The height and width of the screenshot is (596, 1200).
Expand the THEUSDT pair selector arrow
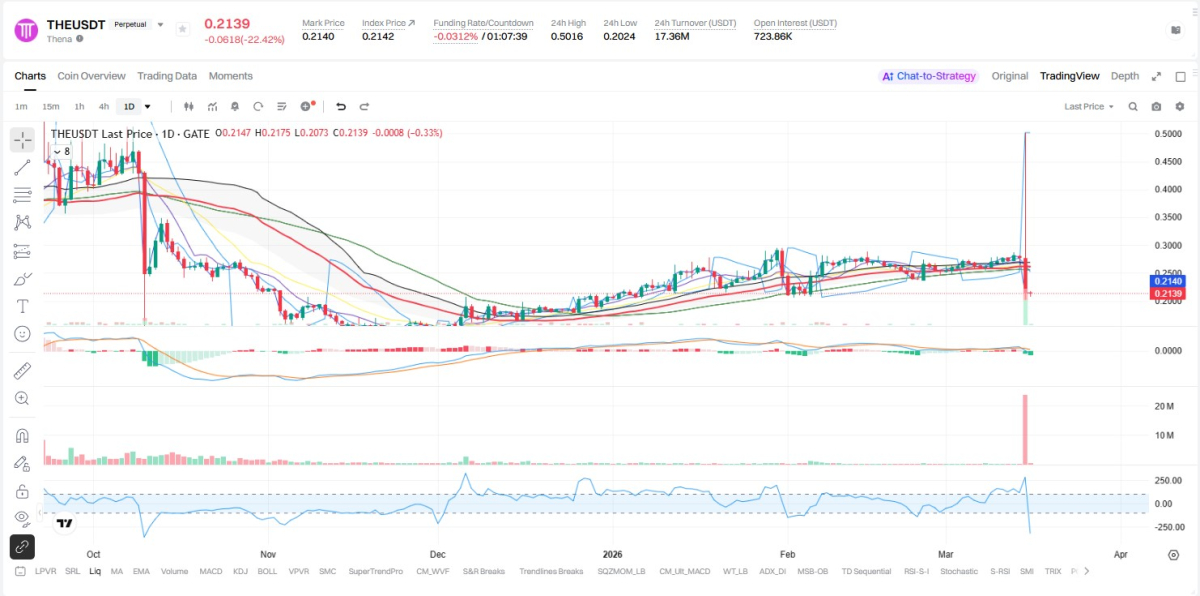pyautogui.click(x=160, y=25)
